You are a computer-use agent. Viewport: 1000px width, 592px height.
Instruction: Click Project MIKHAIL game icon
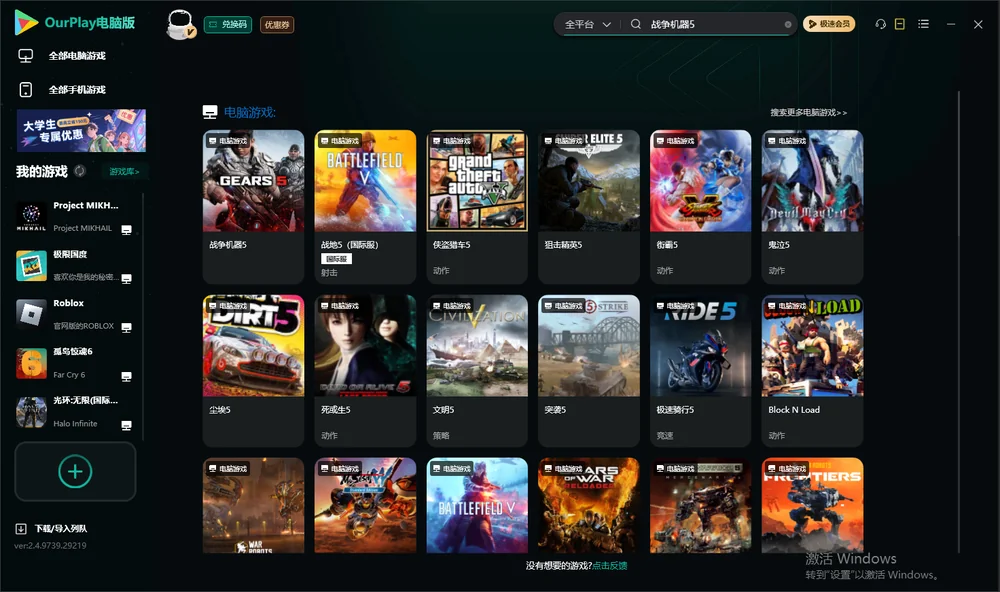(x=31, y=216)
